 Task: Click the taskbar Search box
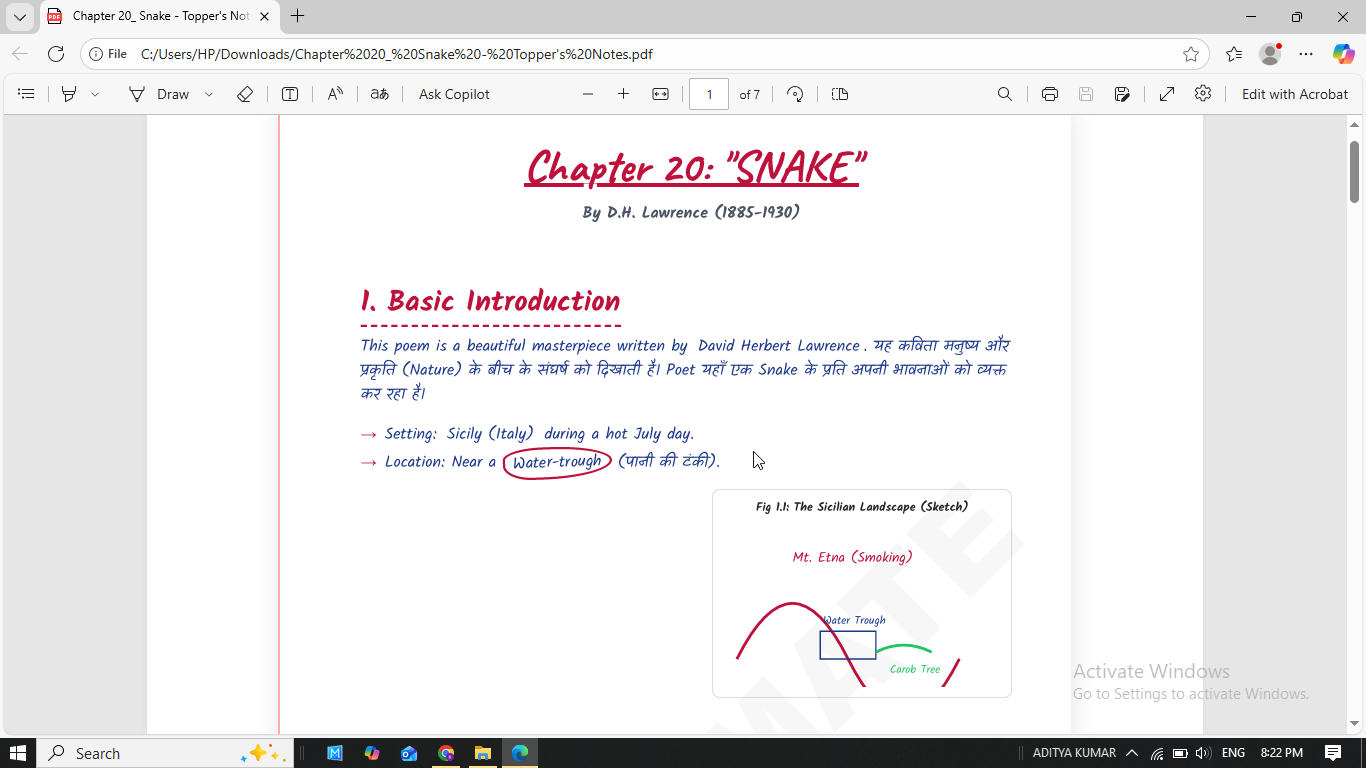coord(166,753)
